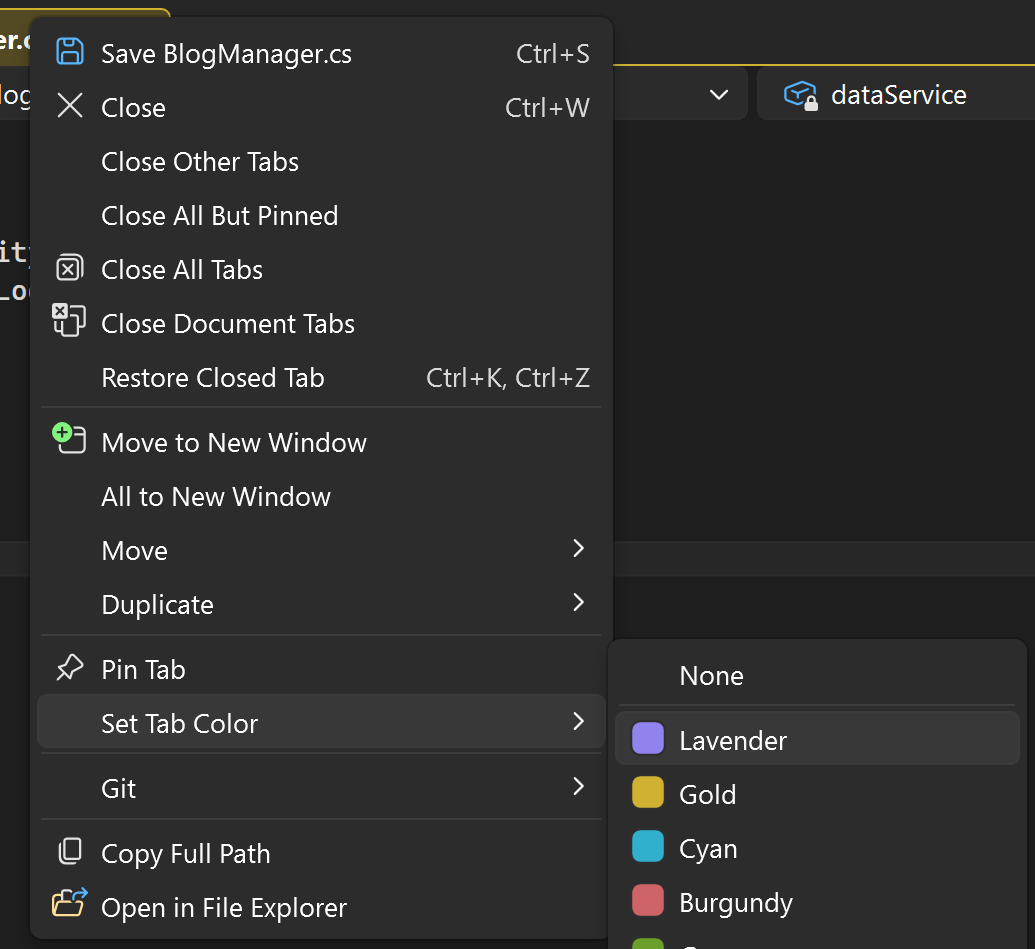
Task: Select Restore Closed Tab
Action: click(x=212, y=377)
